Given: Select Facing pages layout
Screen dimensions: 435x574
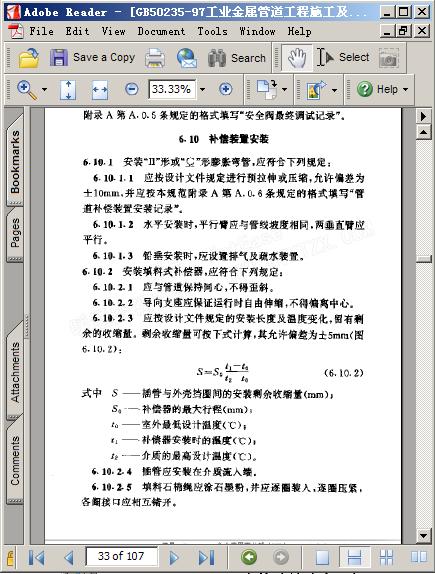Looking at the screenshot, I should pyautogui.click(x=419, y=557).
